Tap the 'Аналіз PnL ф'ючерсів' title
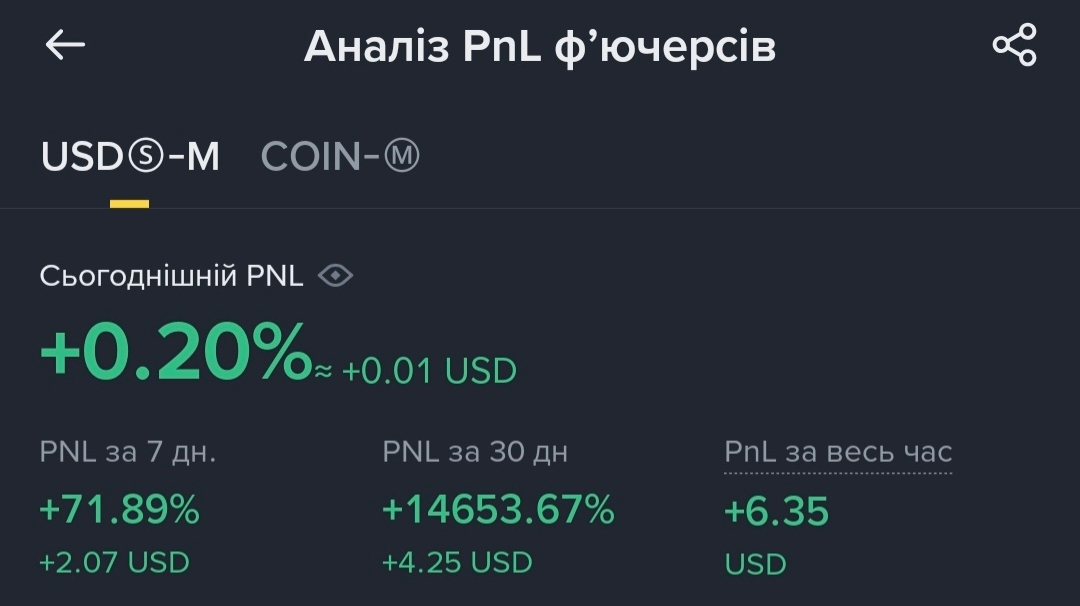 [x=539, y=46]
